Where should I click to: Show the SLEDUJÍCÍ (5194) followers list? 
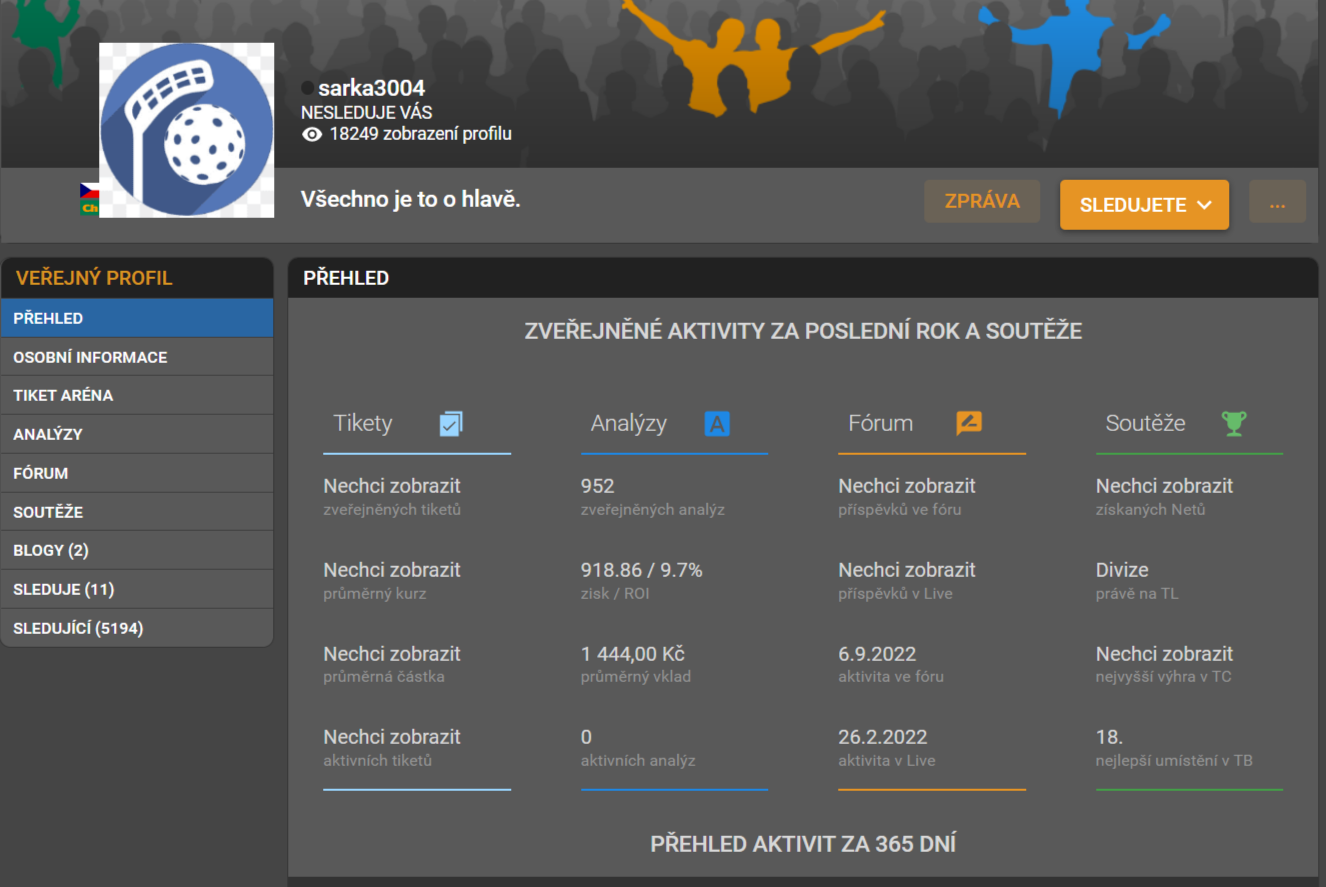(137, 628)
